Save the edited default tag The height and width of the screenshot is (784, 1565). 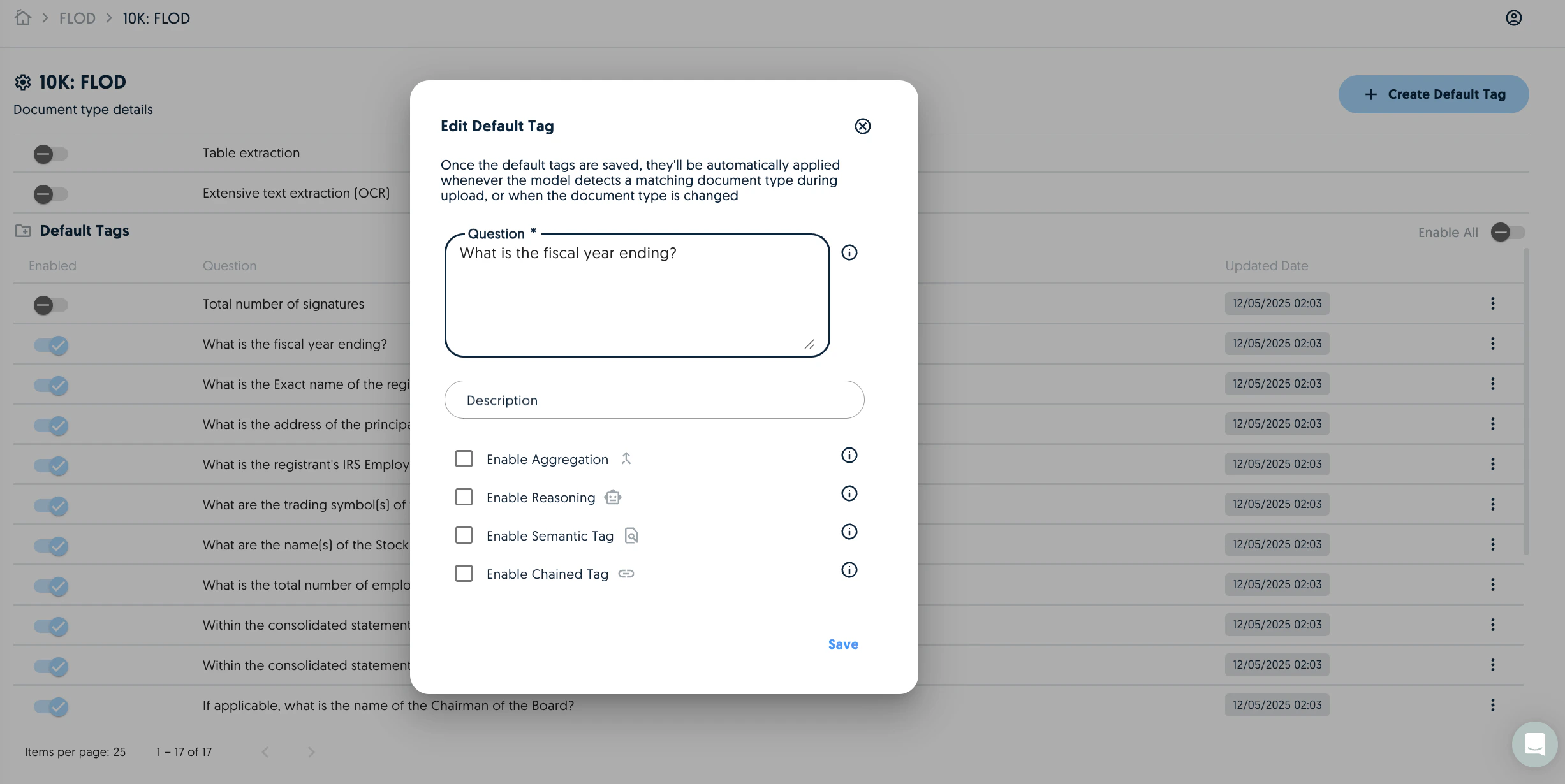coord(843,644)
